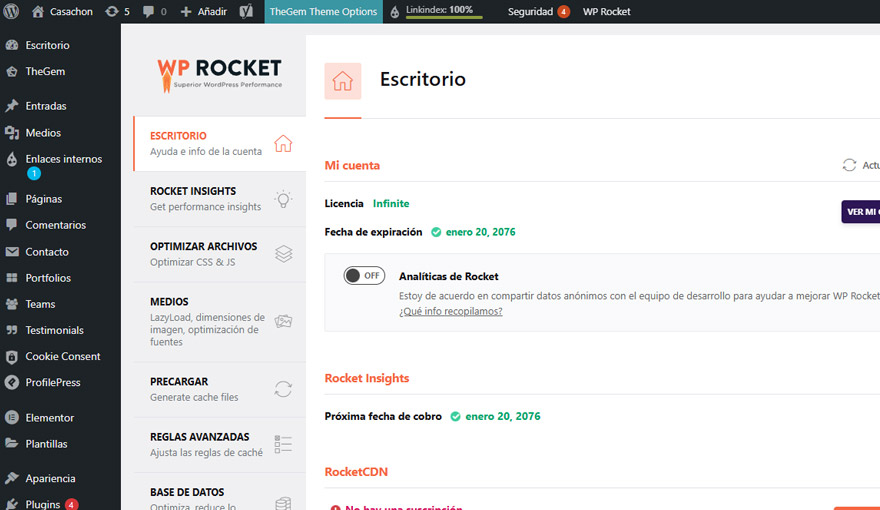The height and width of the screenshot is (510, 880).
Task: Click the Precargar refresh arrows icon
Action: pyautogui.click(x=283, y=389)
